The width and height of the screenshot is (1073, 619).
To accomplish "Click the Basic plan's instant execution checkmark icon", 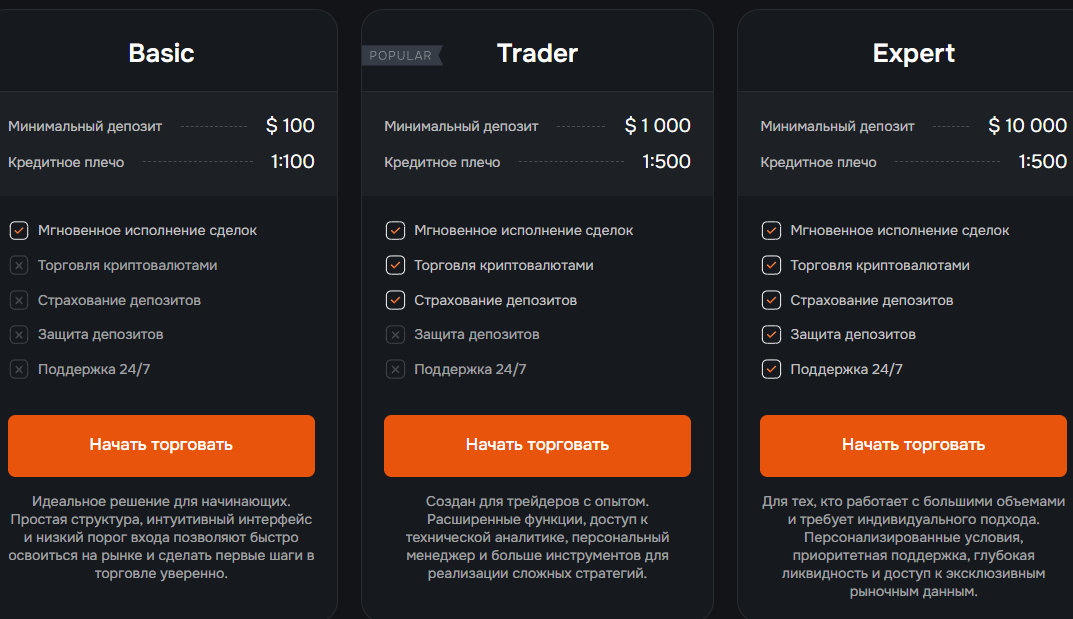I will coord(19,231).
